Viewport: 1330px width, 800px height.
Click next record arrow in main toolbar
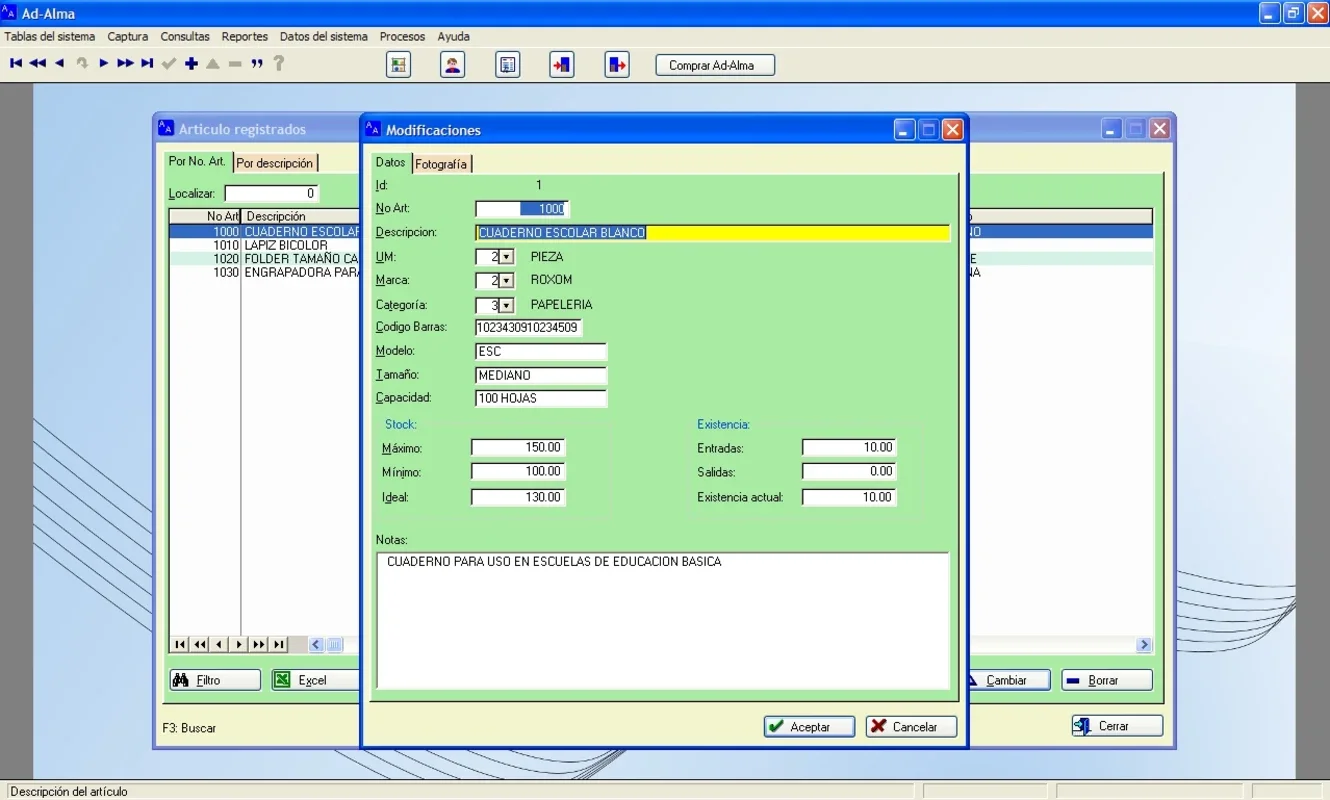click(x=103, y=64)
